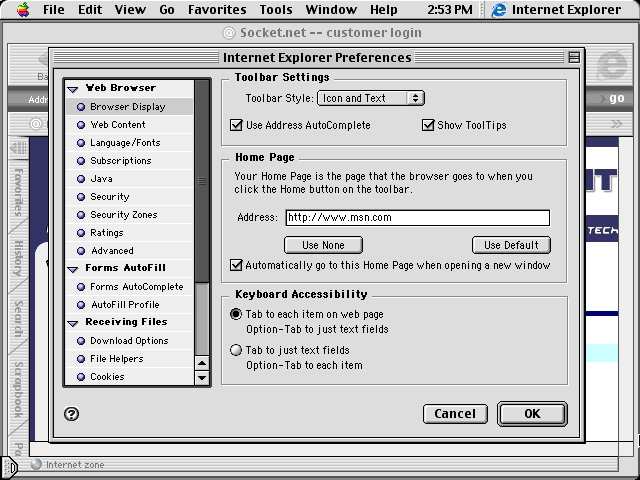Screen dimensions: 640x480
Task: Open the View menu
Action: (130, 9)
